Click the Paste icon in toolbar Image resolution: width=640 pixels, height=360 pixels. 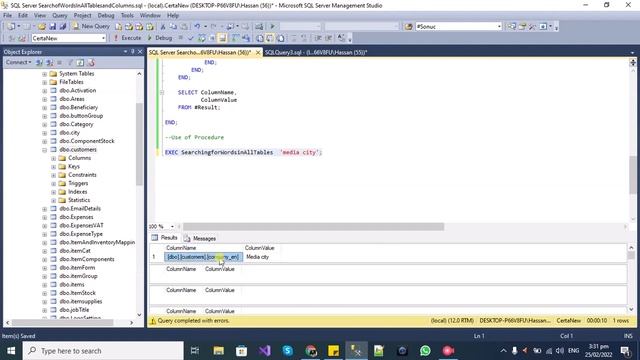(184, 27)
